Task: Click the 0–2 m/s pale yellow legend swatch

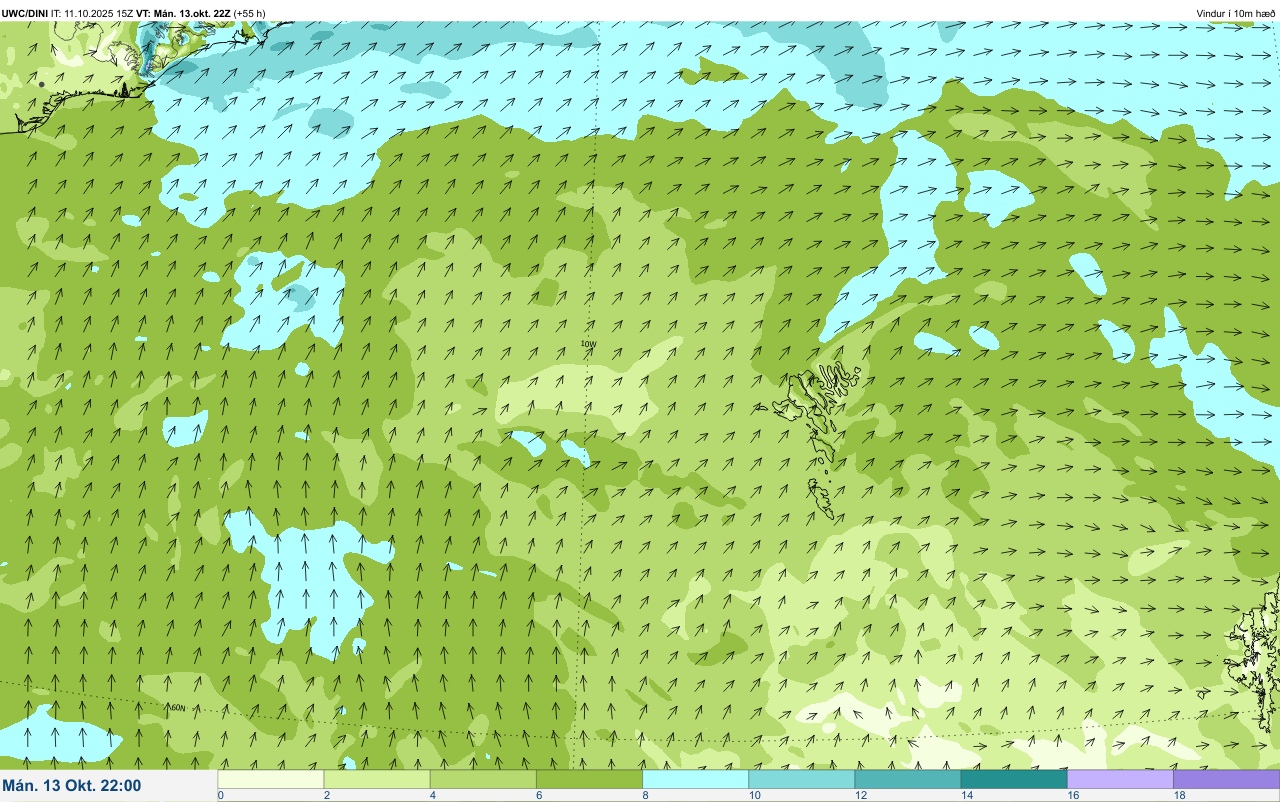Action: pyautogui.click(x=271, y=779)
